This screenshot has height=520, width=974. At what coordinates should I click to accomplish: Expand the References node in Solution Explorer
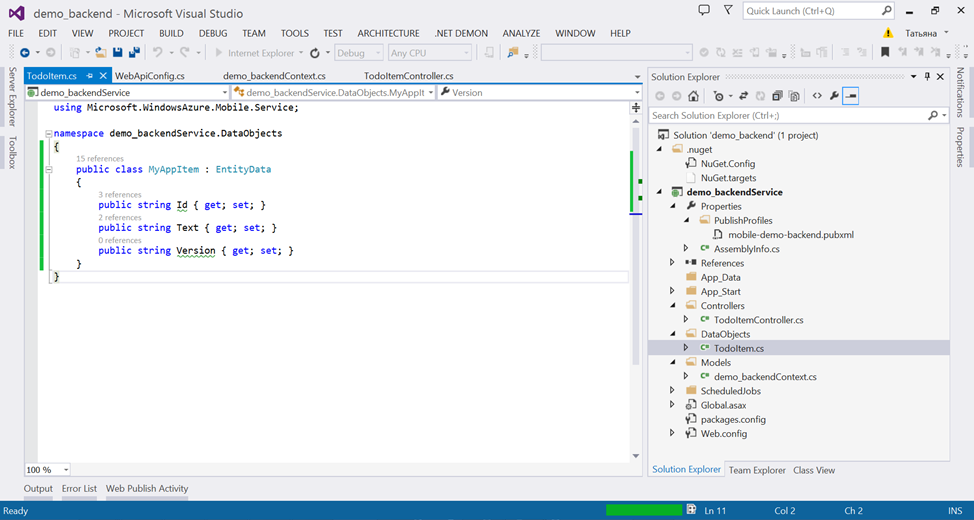(673, 263)
